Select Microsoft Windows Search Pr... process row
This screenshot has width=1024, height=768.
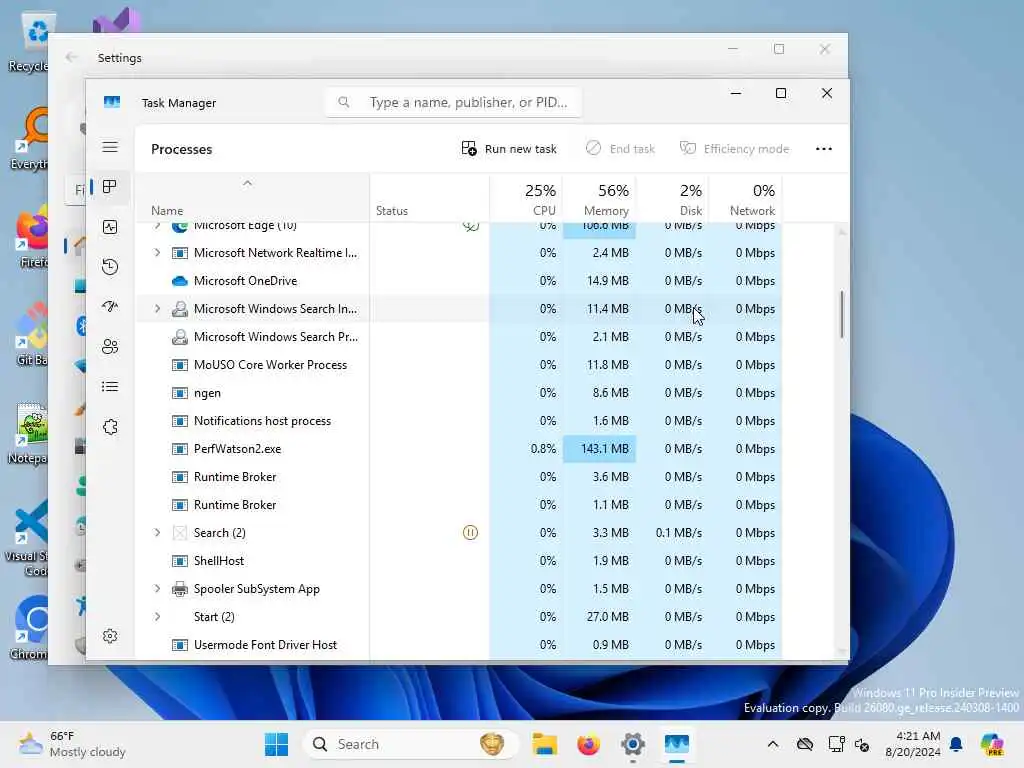coord(458,337)
